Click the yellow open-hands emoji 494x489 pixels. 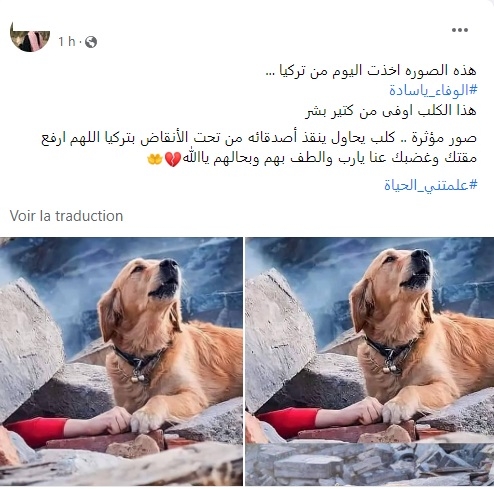pyautogui.click(x=155, y=159)
